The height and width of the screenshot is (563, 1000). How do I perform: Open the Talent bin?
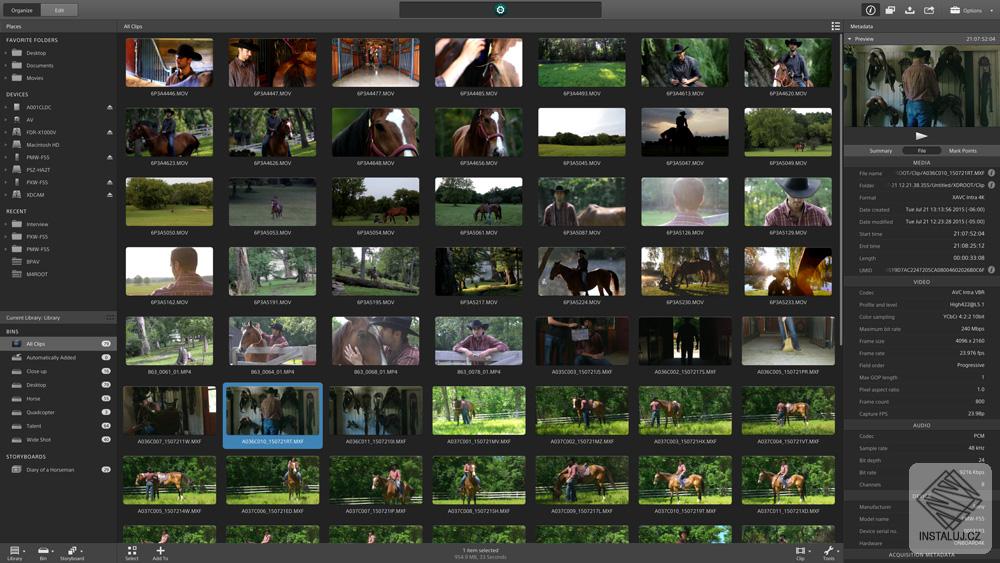pyautogui.click(x=58, y=426)
